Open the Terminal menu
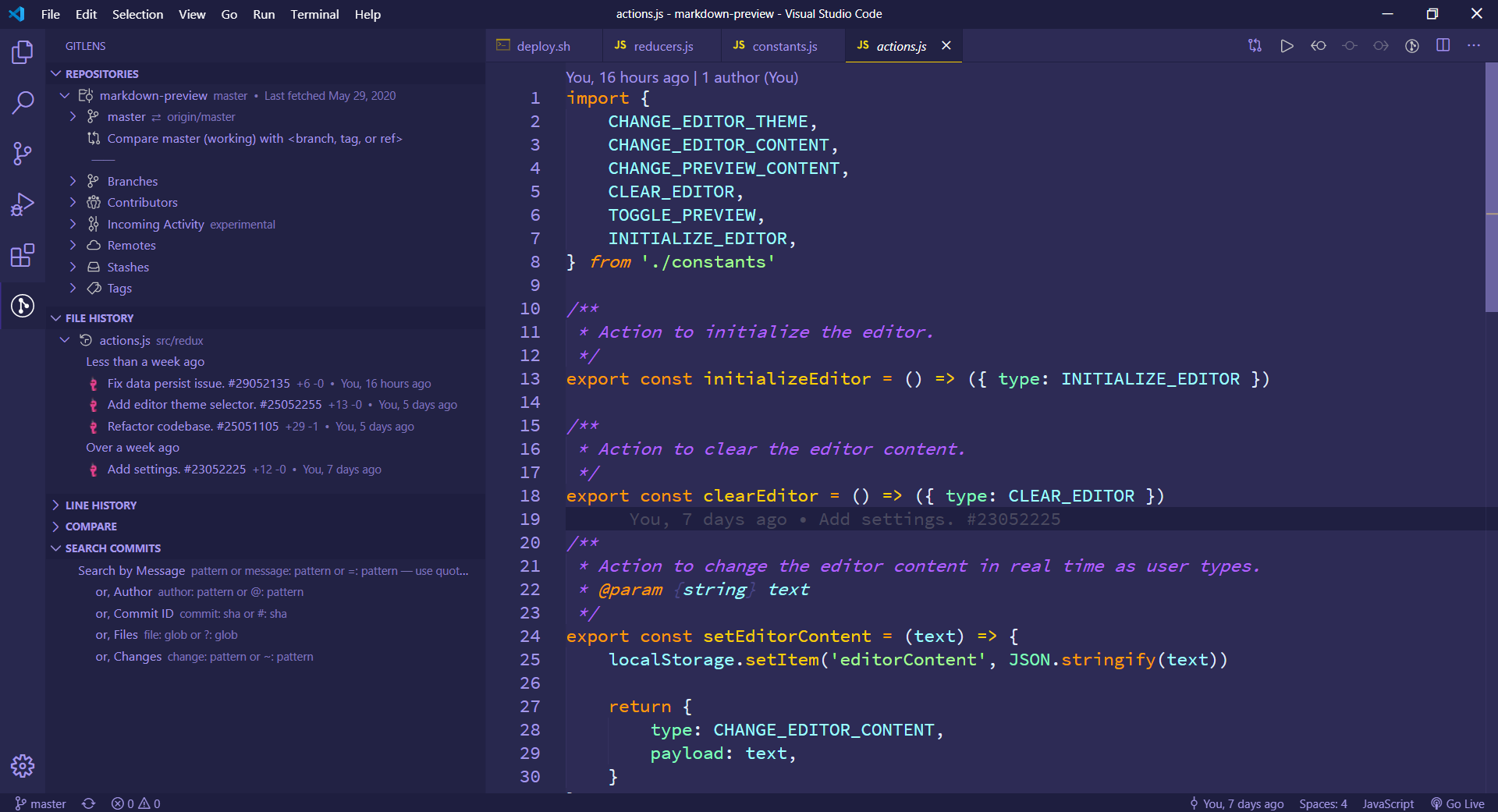The height and width of the screenshot is (812, 1498). [314, 14]
